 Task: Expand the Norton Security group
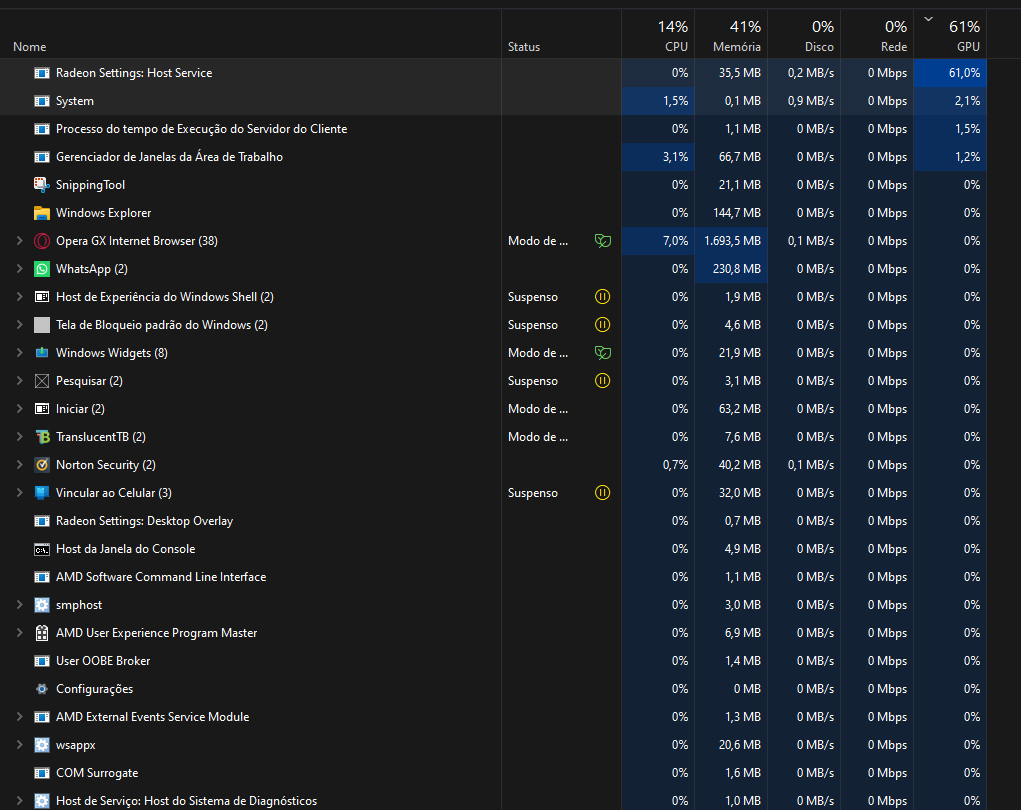[x=20, y=465]
